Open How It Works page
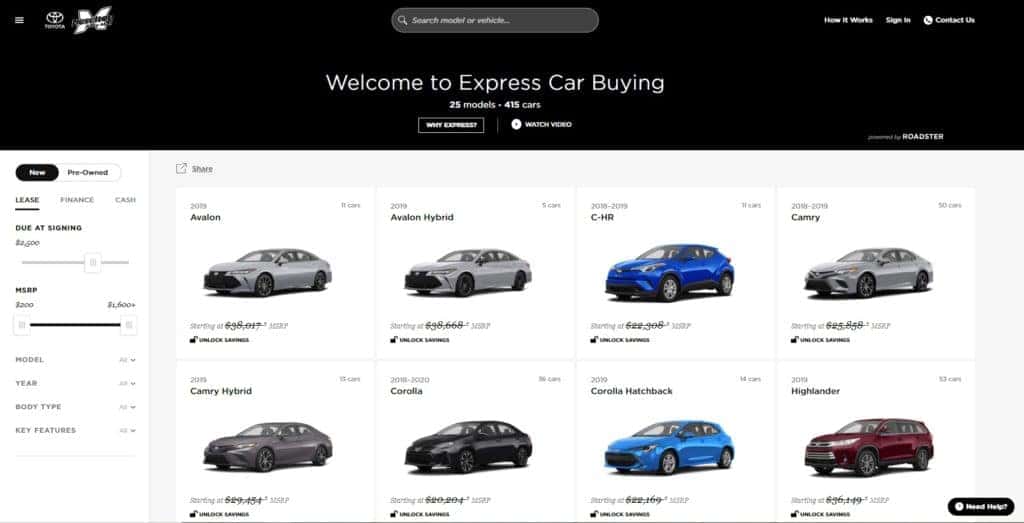 coord(848,20)
